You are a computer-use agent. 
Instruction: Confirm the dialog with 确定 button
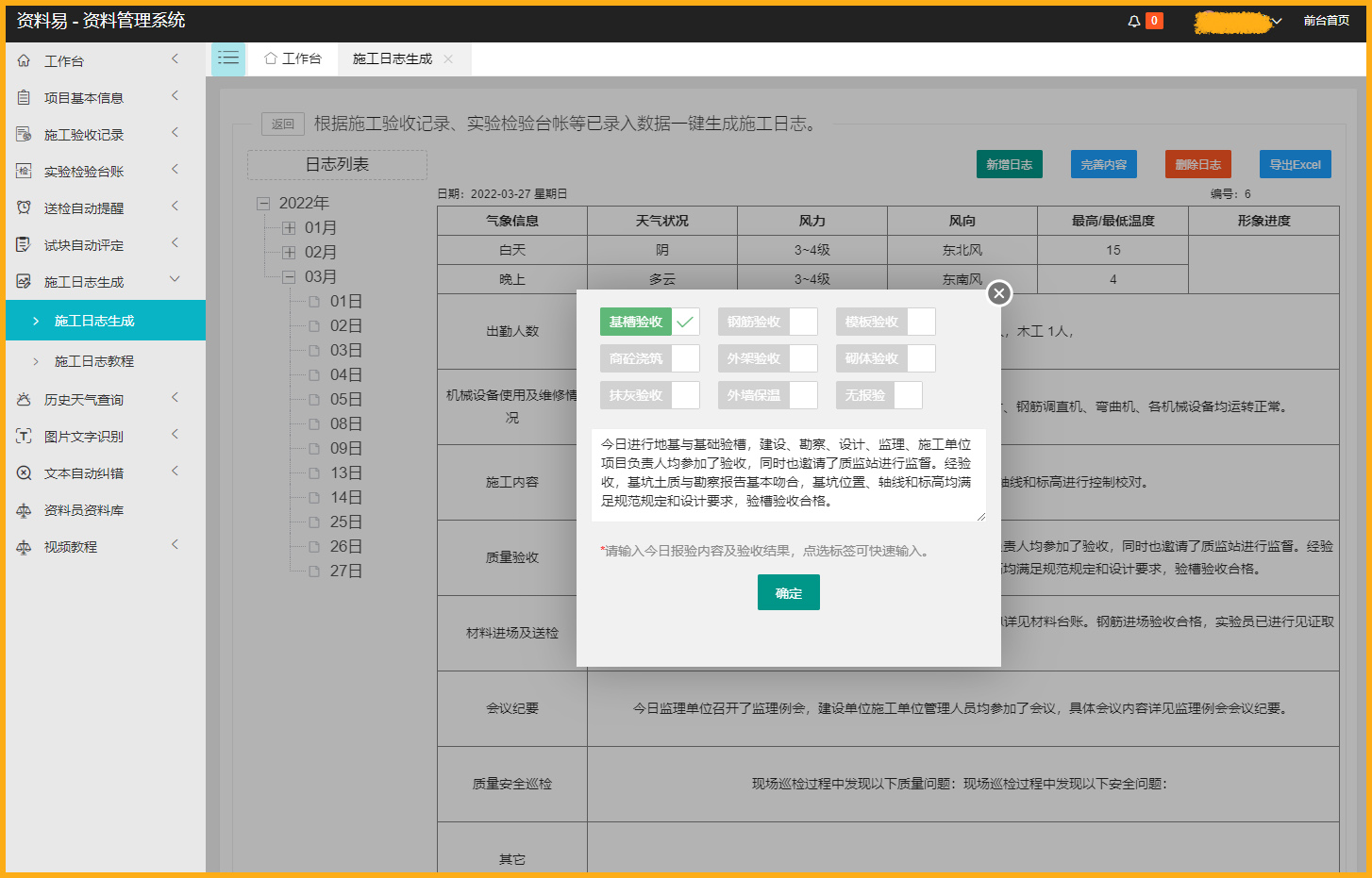click(788, 592)
